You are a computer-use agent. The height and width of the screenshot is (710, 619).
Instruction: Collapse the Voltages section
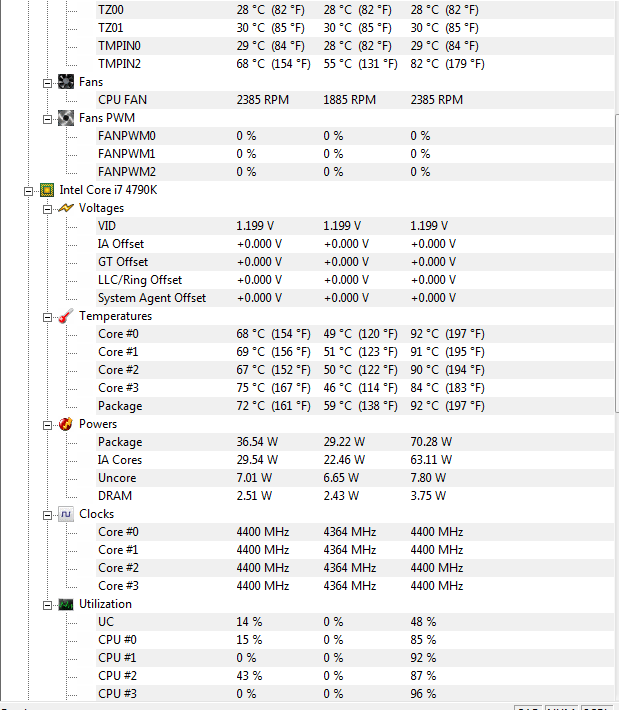pos(47,209)
